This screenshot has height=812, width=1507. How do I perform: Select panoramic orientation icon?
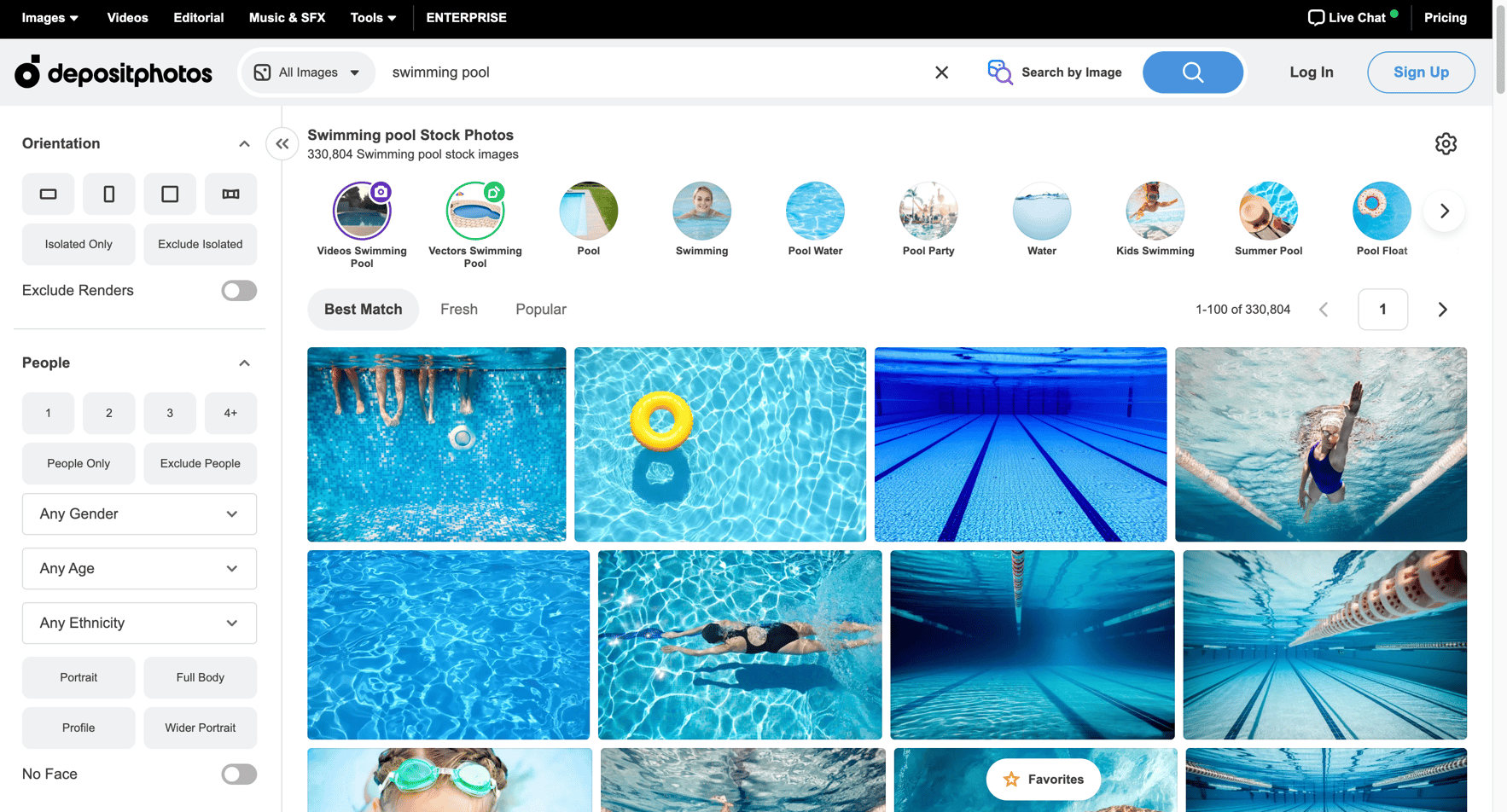pyautogui.click(x=230, y=194)
